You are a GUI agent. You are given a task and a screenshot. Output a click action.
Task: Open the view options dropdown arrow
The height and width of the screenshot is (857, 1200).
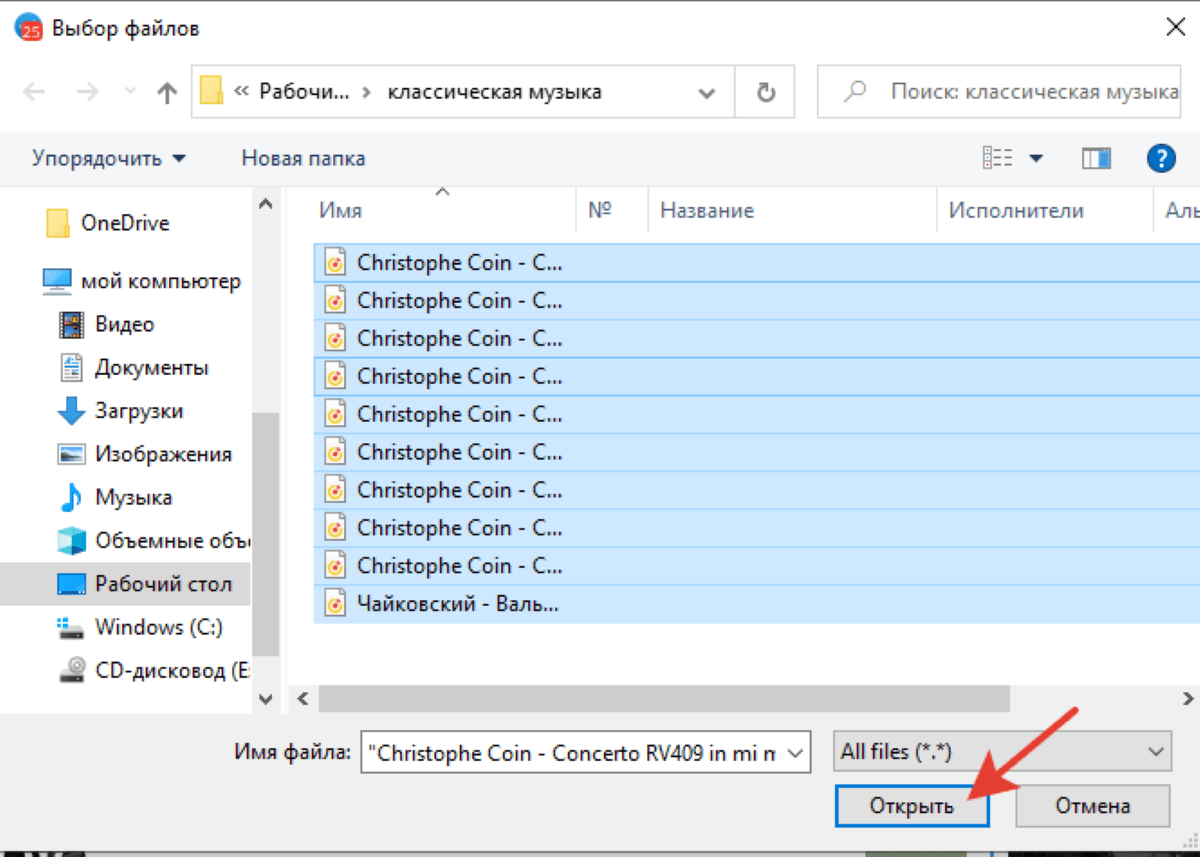pyautogui.click(x=1036, y=158)
